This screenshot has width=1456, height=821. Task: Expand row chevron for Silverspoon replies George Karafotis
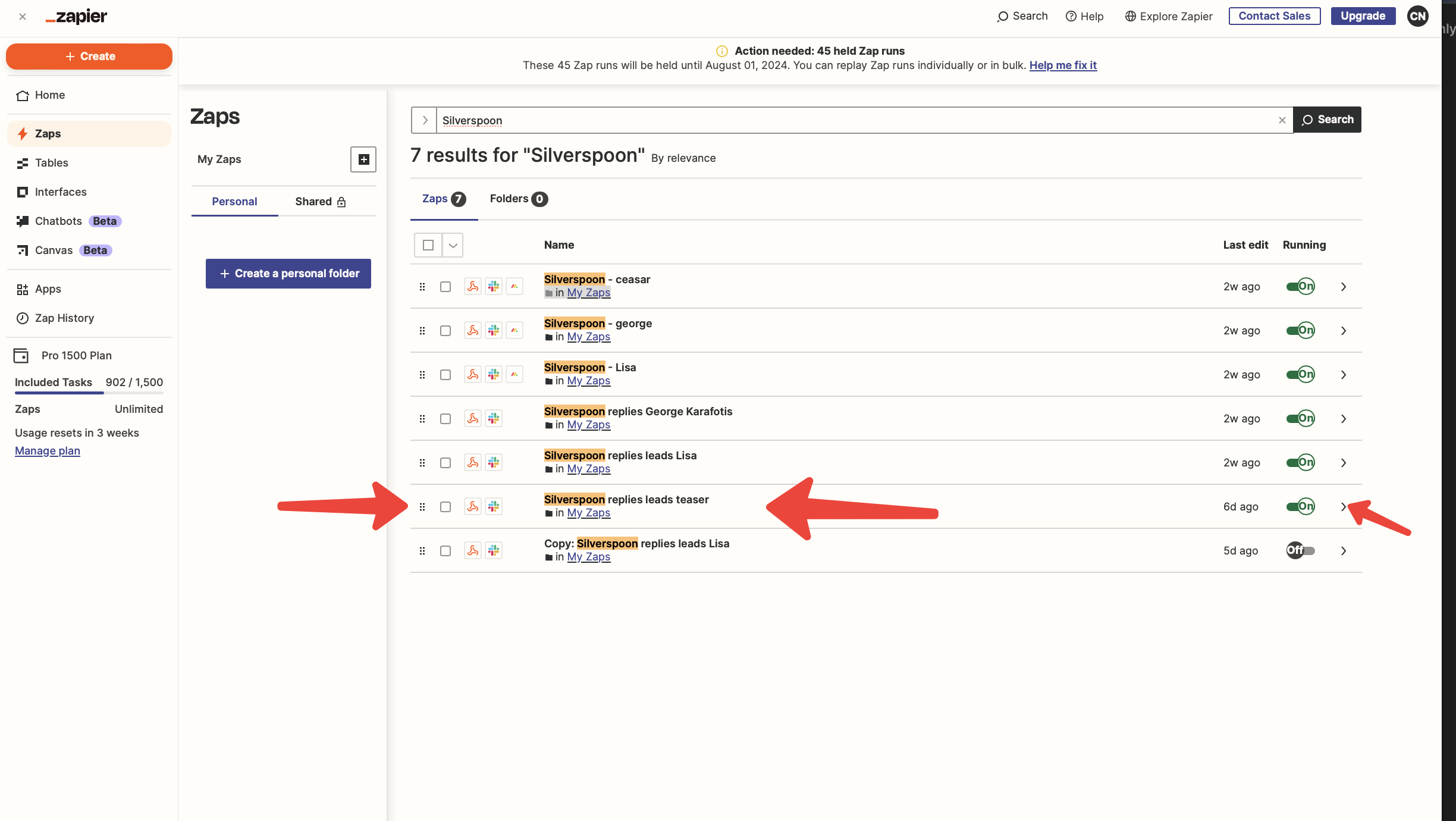[1344, 419]
